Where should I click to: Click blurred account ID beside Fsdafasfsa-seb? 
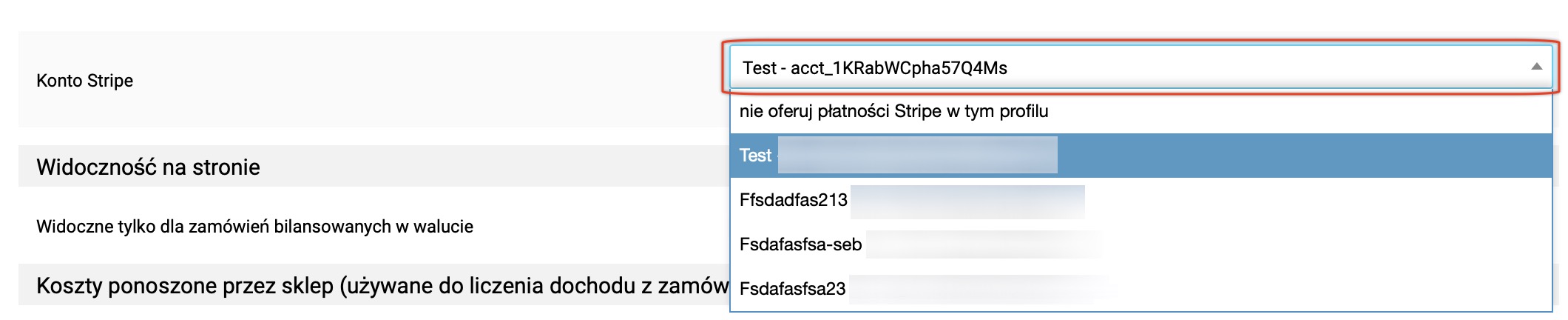click(984, 244)
